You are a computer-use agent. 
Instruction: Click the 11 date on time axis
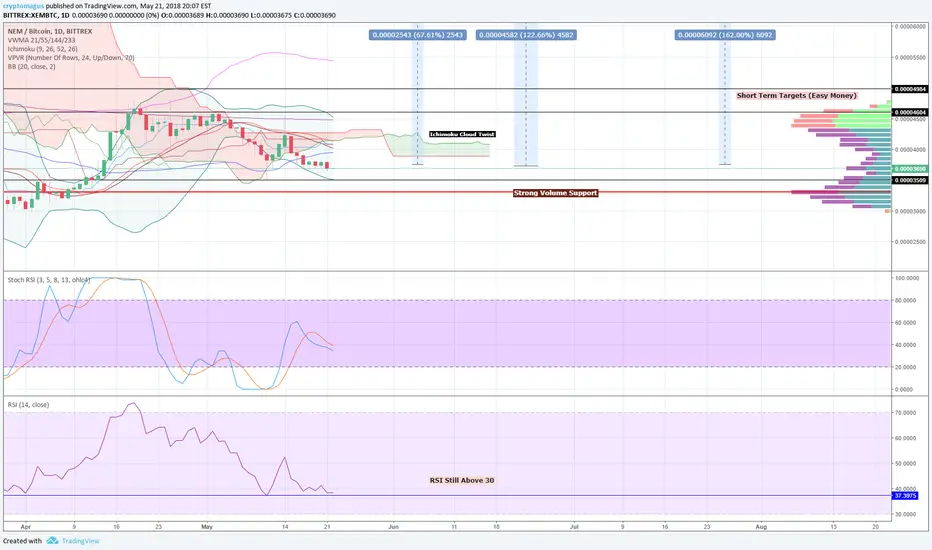point(454,527)
